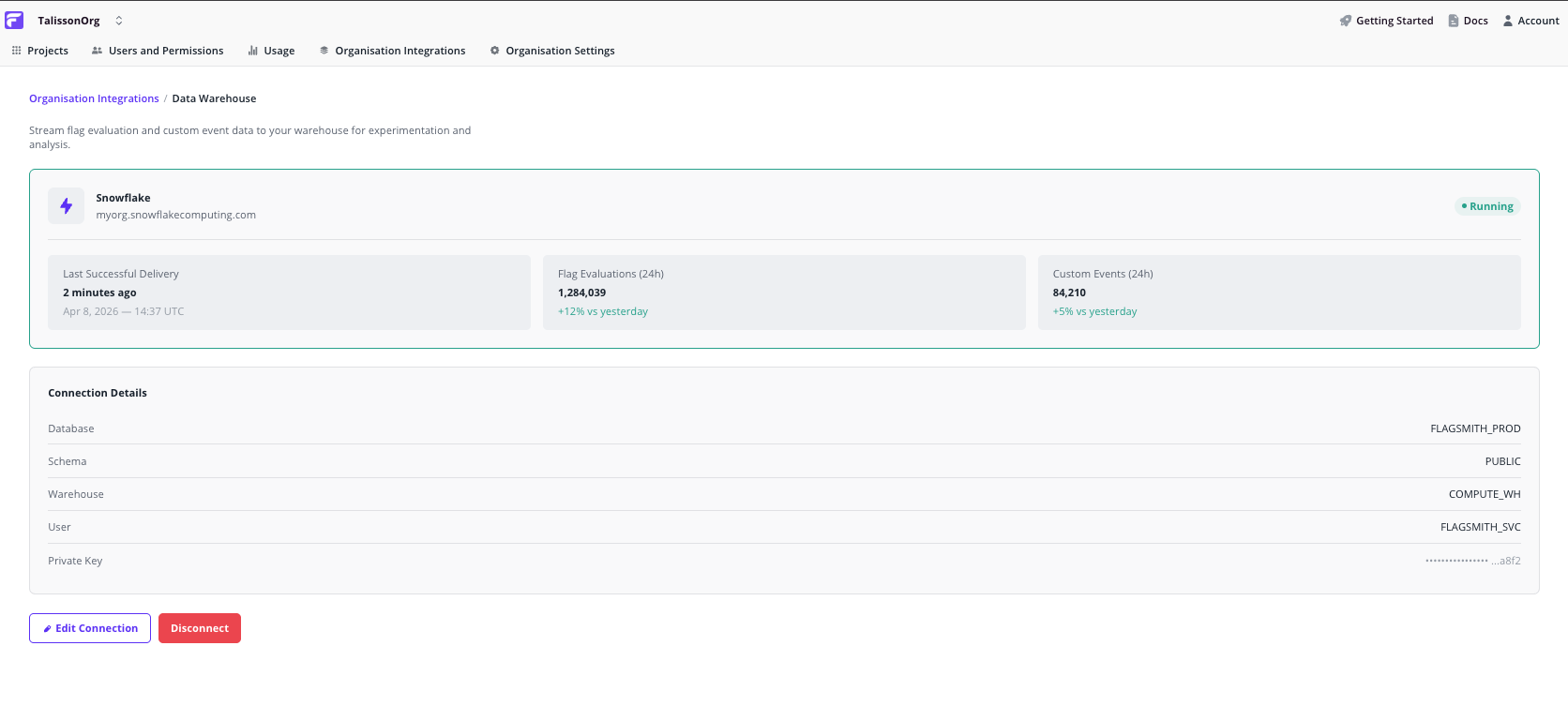
Task: Click the Connection Details heading
Action: [x=98, y=393]
